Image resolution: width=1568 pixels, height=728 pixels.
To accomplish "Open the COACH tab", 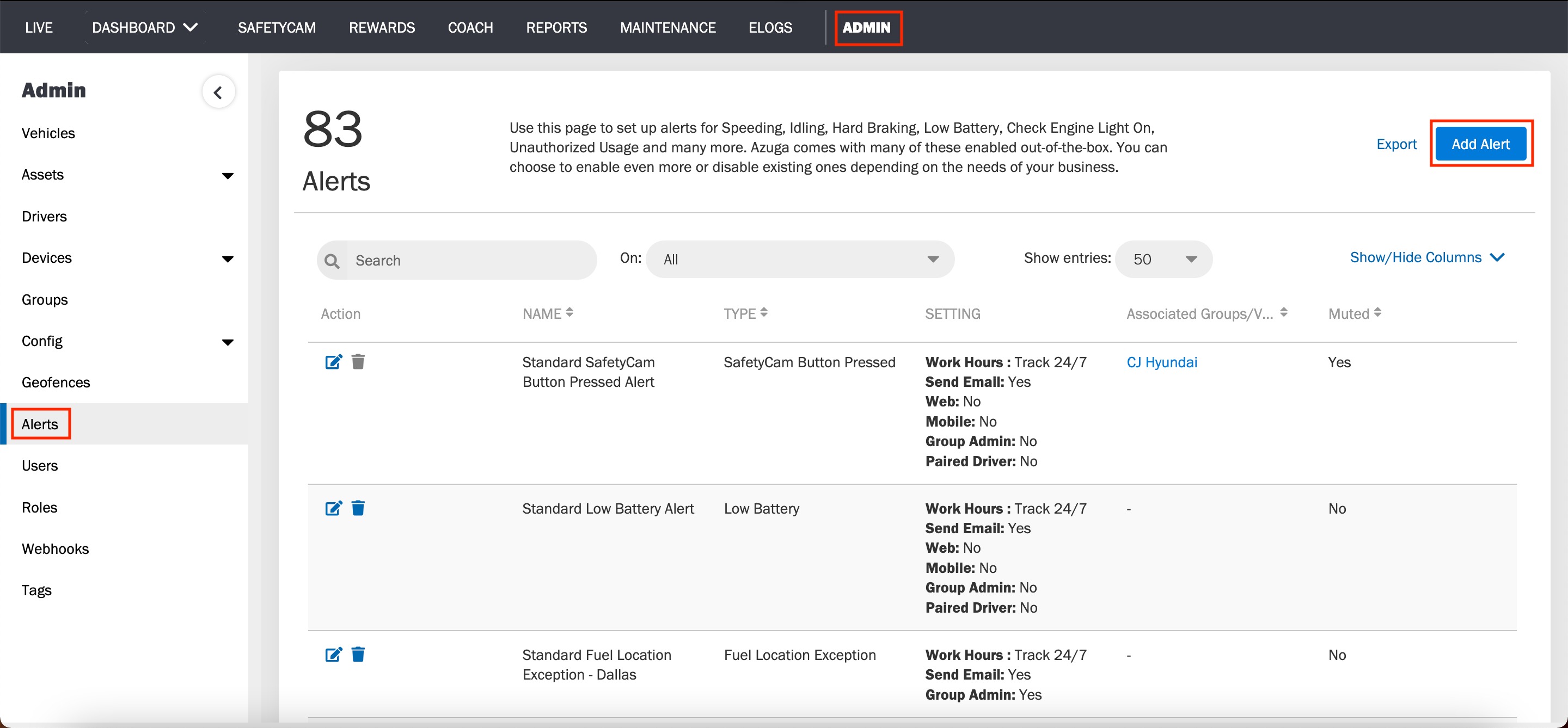I will (x=470, y=27).
